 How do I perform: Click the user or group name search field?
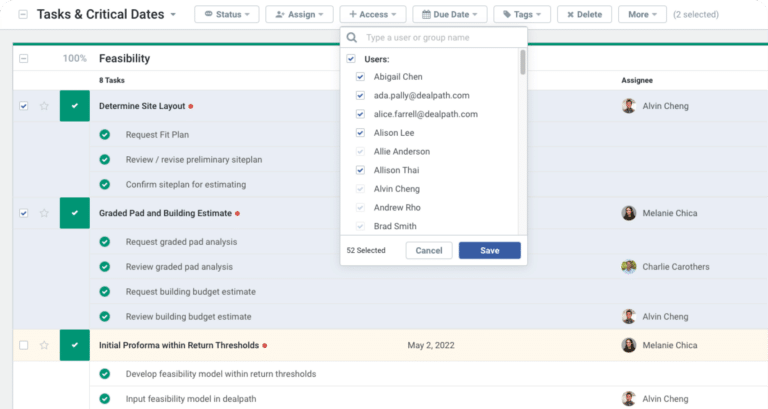(x=435, y=38)
